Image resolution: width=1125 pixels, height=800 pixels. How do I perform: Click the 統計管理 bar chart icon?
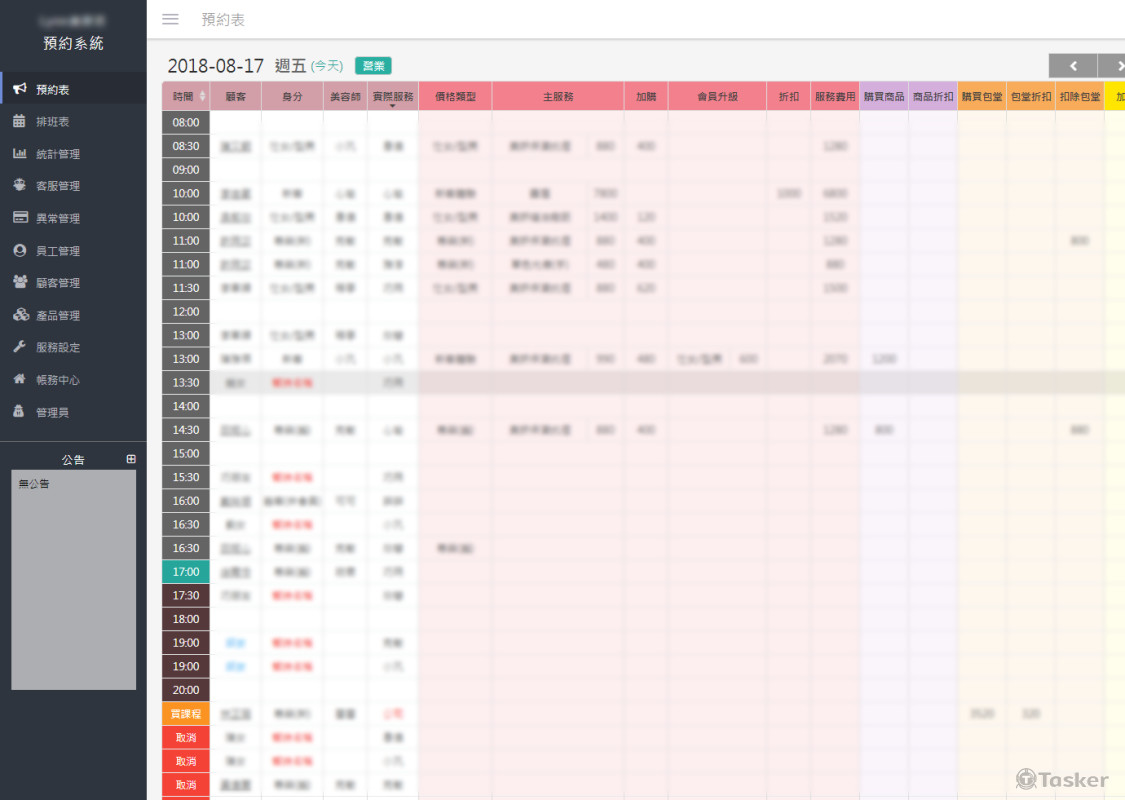tap(19, 154)
